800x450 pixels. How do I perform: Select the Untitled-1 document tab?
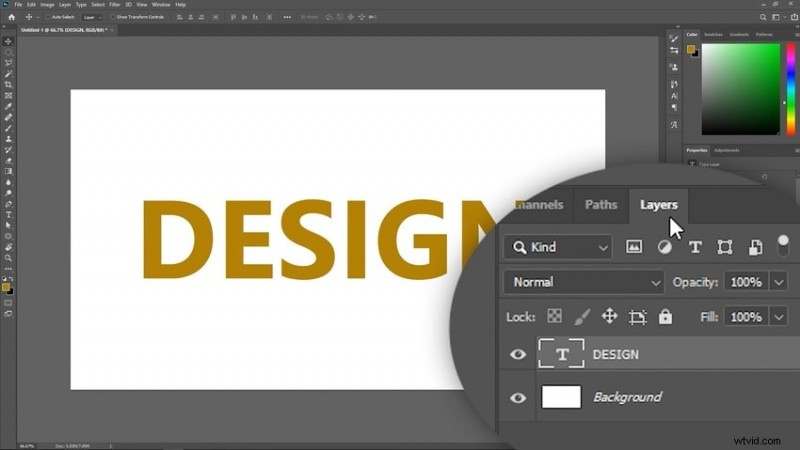64,30
